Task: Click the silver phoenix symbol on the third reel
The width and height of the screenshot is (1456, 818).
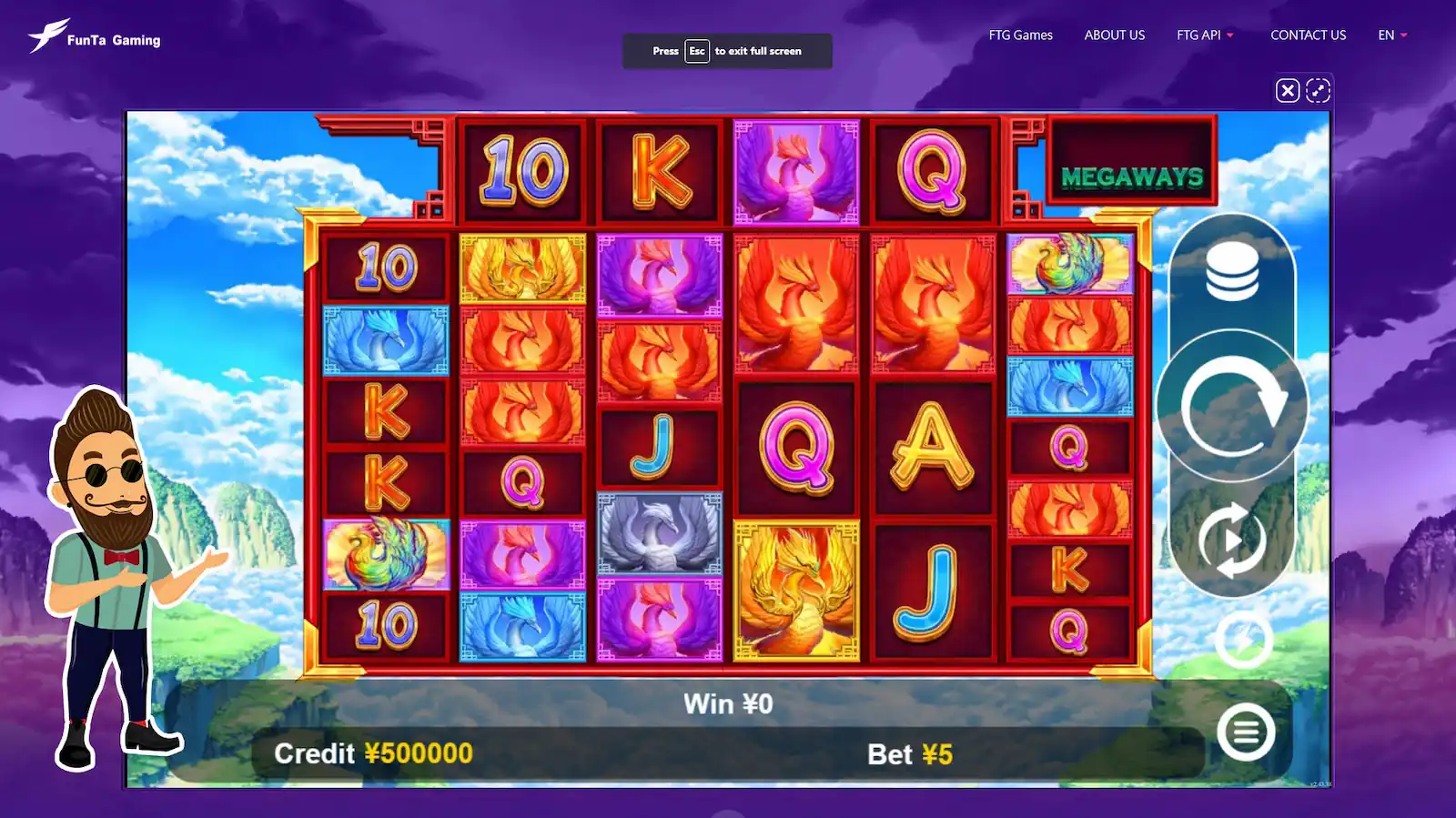Action: pyautogui.click(x=660, y=533)
